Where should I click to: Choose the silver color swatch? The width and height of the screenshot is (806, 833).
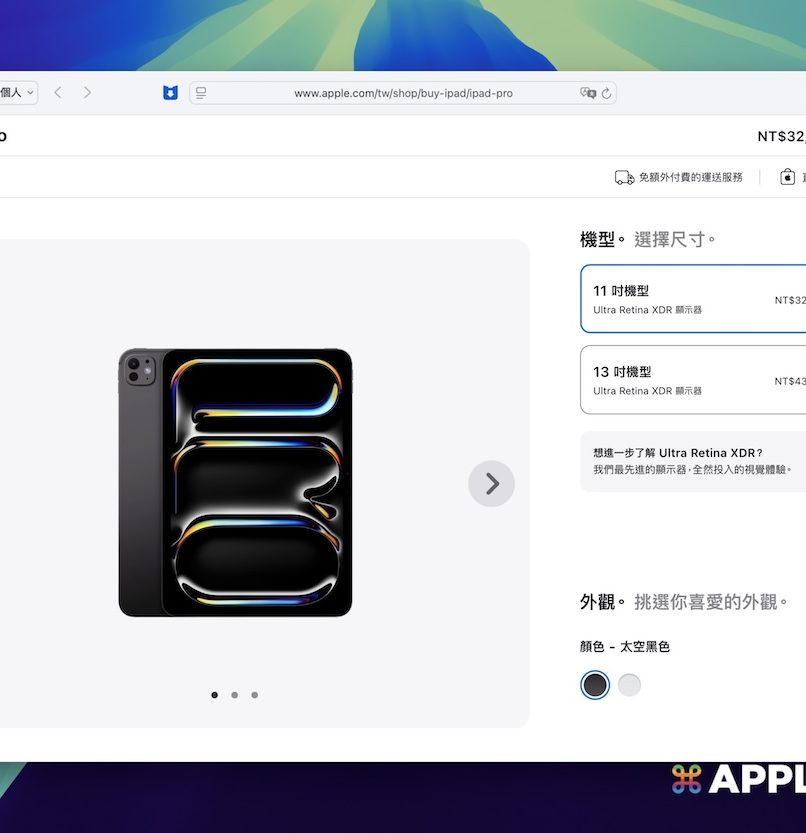[x=629, y=685]
